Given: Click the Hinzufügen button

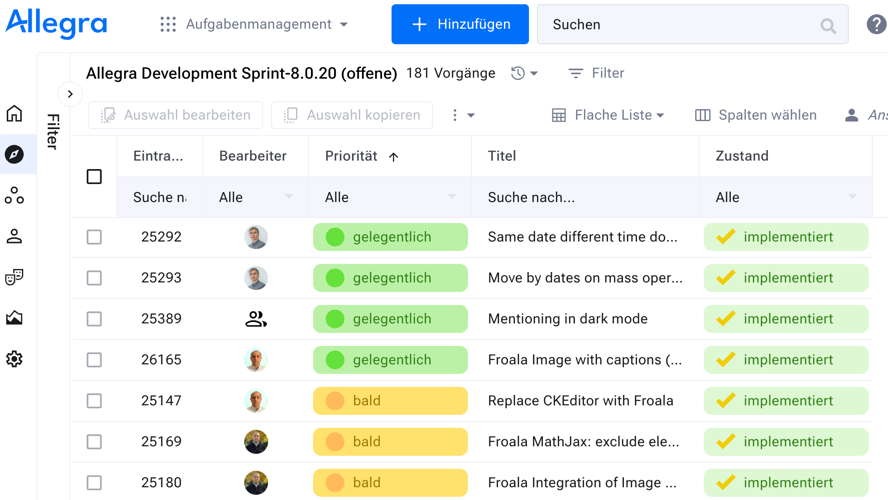Looking at the screenshot, I should coord(460,24).
